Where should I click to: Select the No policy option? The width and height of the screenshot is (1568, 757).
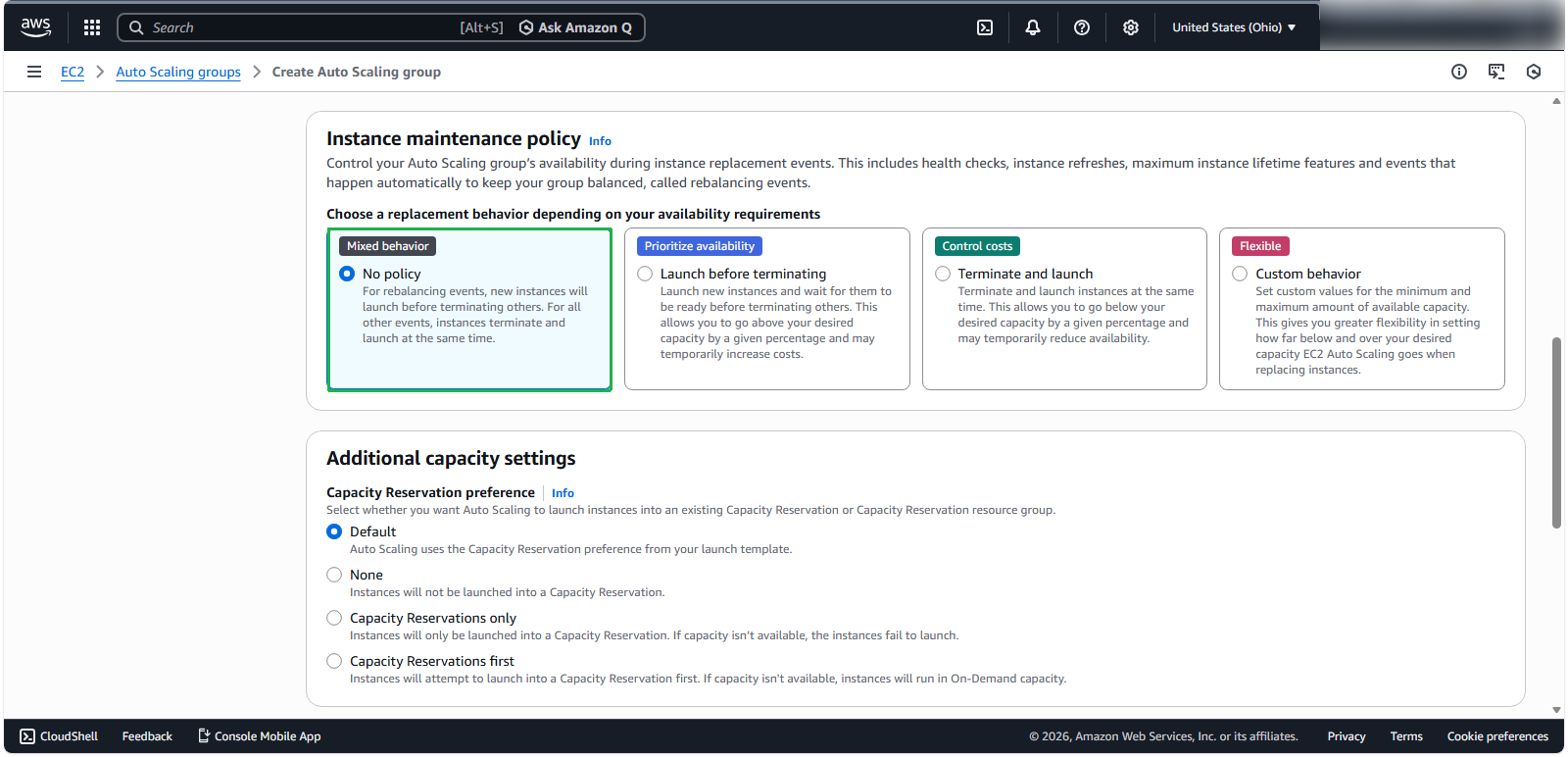coord(347,274)
